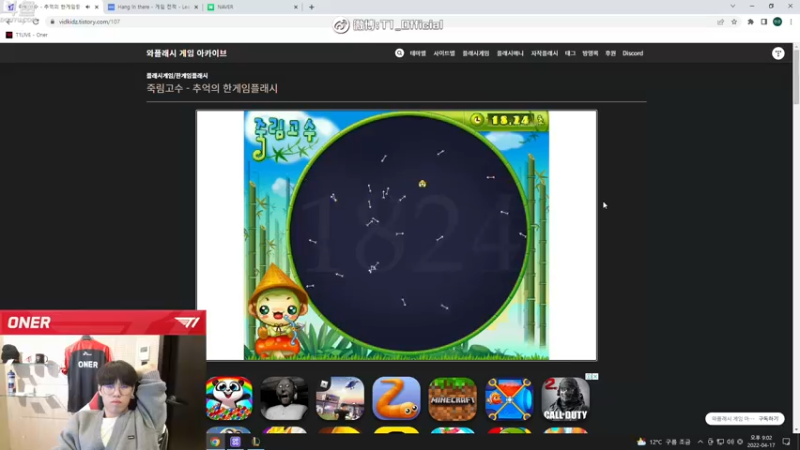Click the lock icon in the address bar

(52, 22)
